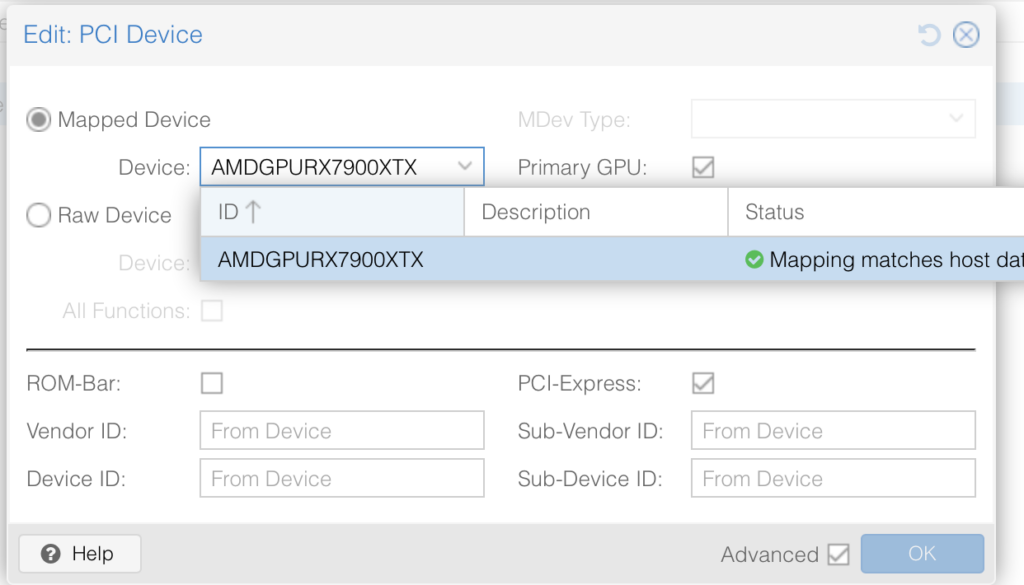Toggle the Primary GPU checkbox
The image size is (1024, 585).
click(703, 168)
